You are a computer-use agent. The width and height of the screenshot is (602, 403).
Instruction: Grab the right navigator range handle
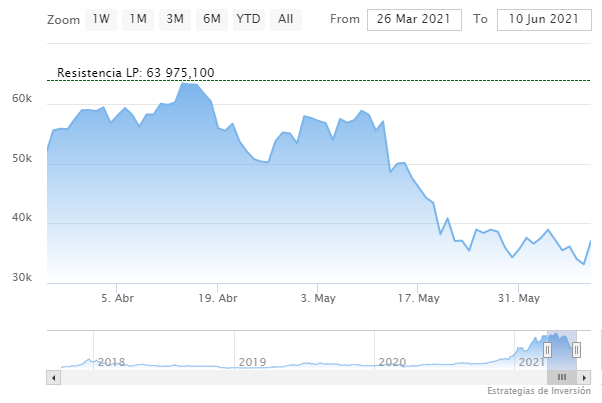pyautogui.click(x=576, y=349)
